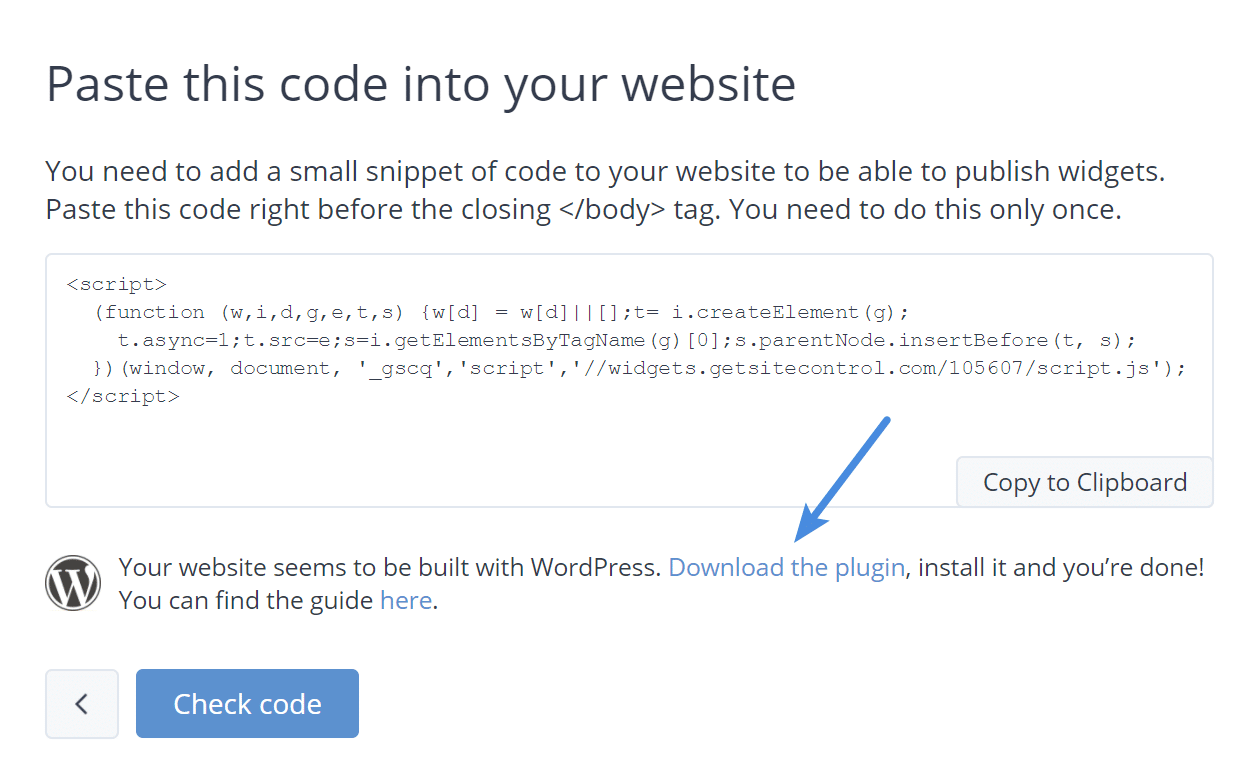Copy the snippet with Copy to Clipboard
Viewport: 1257px width, 781px height.
click(x=1085, y=482)
